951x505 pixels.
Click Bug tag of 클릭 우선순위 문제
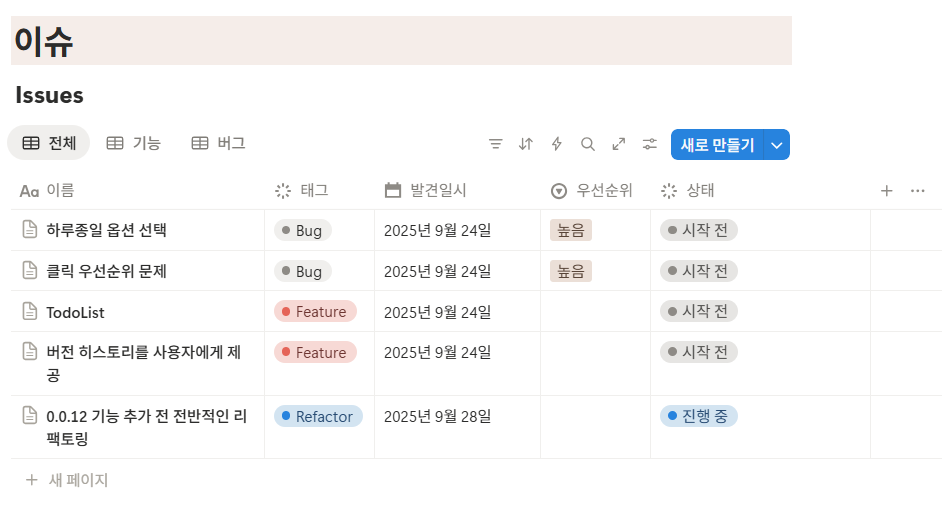click(x=303, y=272)
